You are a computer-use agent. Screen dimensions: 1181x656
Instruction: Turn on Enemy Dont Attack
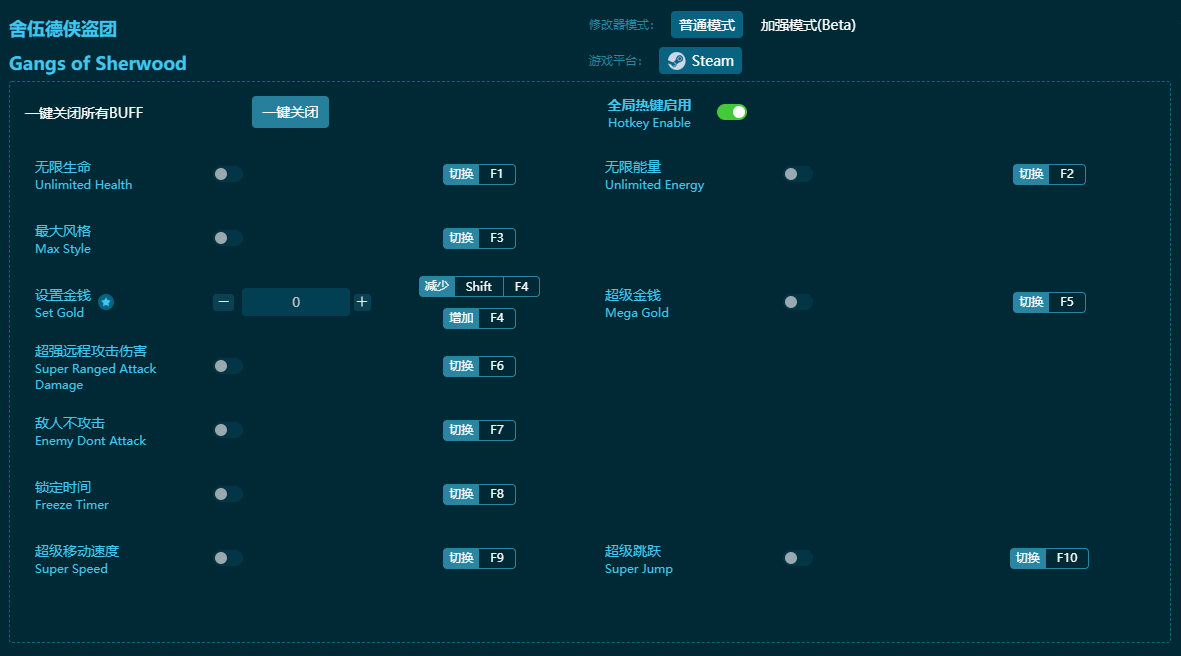pyautogui.click(x=228, y=430)
